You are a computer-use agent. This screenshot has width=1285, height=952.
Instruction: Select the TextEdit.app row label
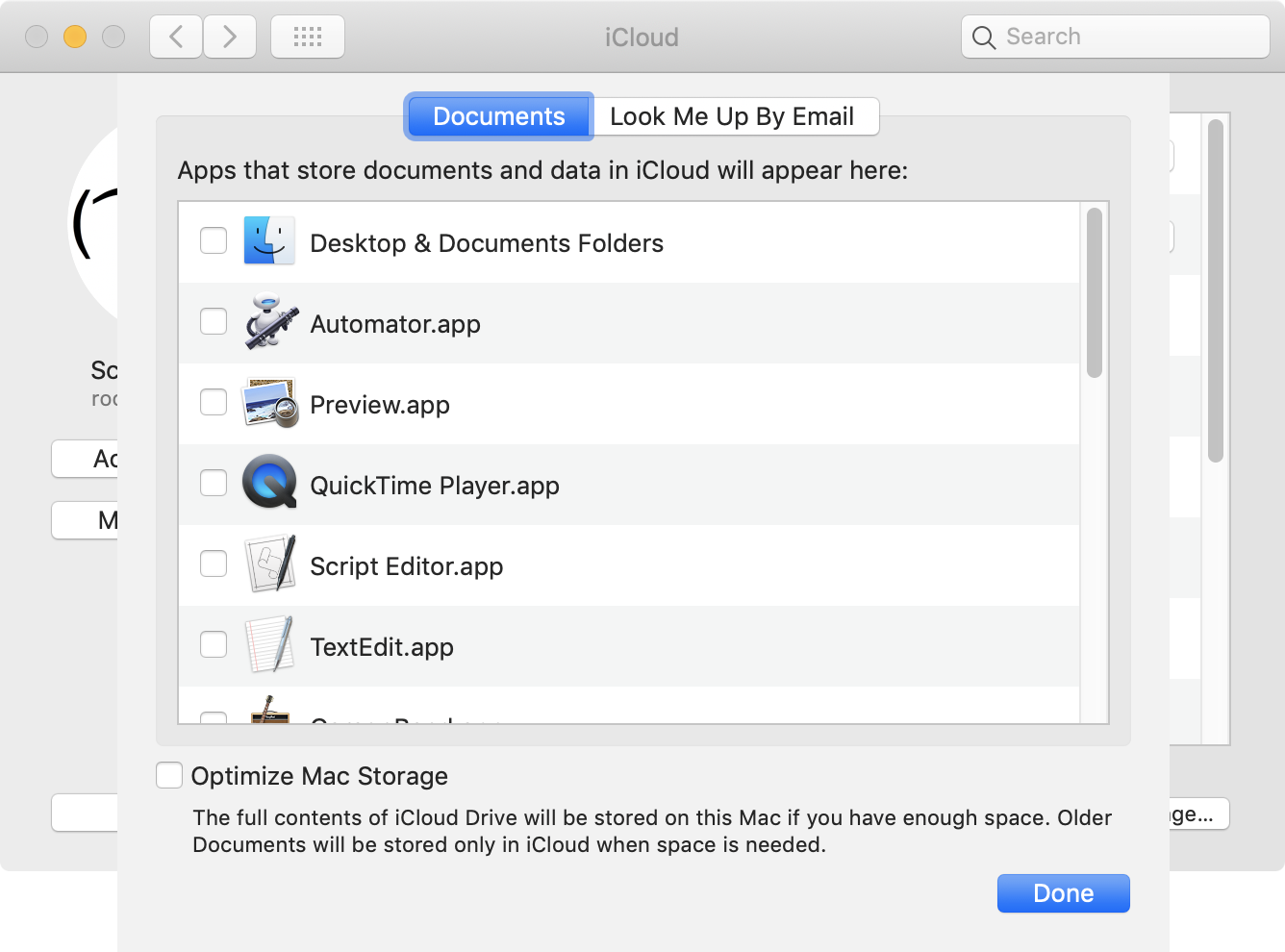tap(382, 647)
